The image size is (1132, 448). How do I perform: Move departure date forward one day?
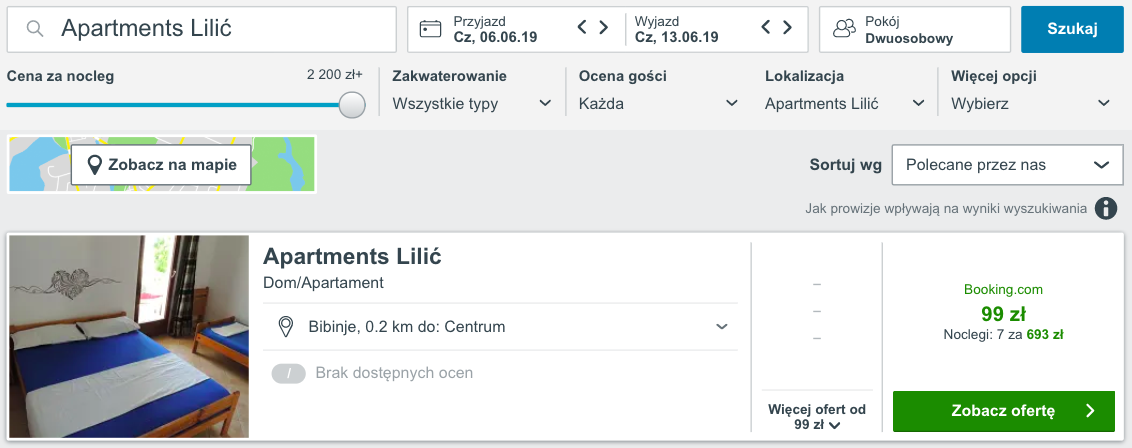[x=788, y=27]
